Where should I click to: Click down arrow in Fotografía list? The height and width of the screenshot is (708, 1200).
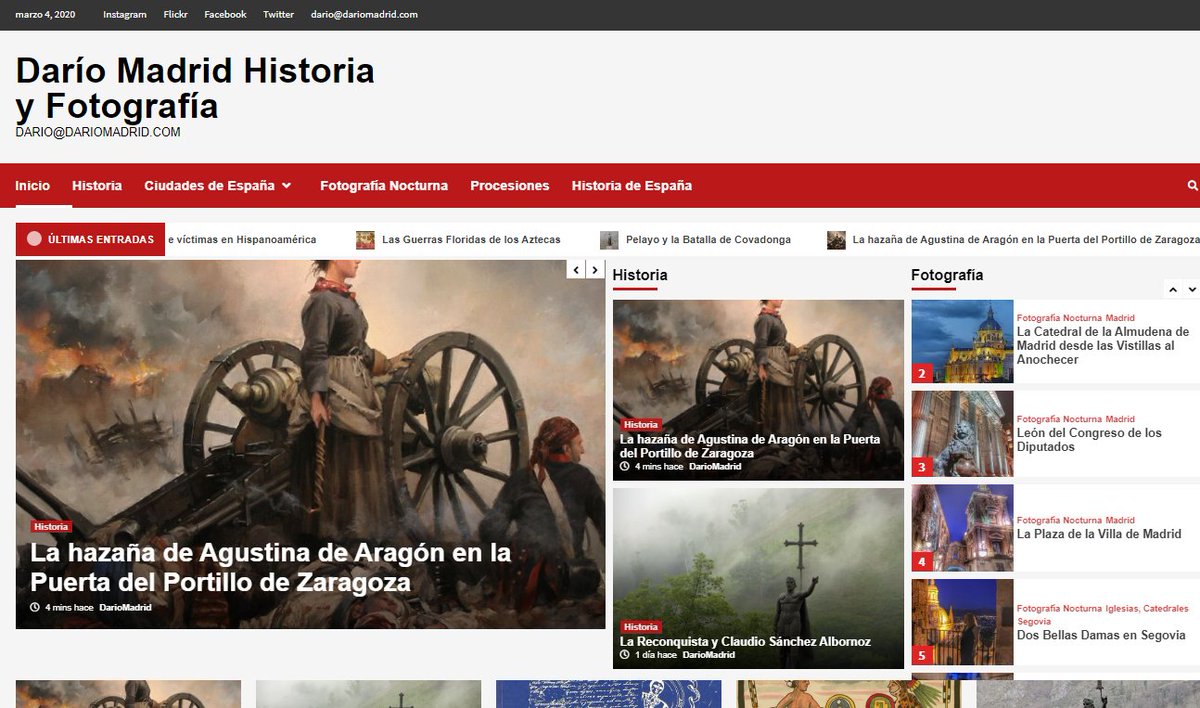(1191, 289)
